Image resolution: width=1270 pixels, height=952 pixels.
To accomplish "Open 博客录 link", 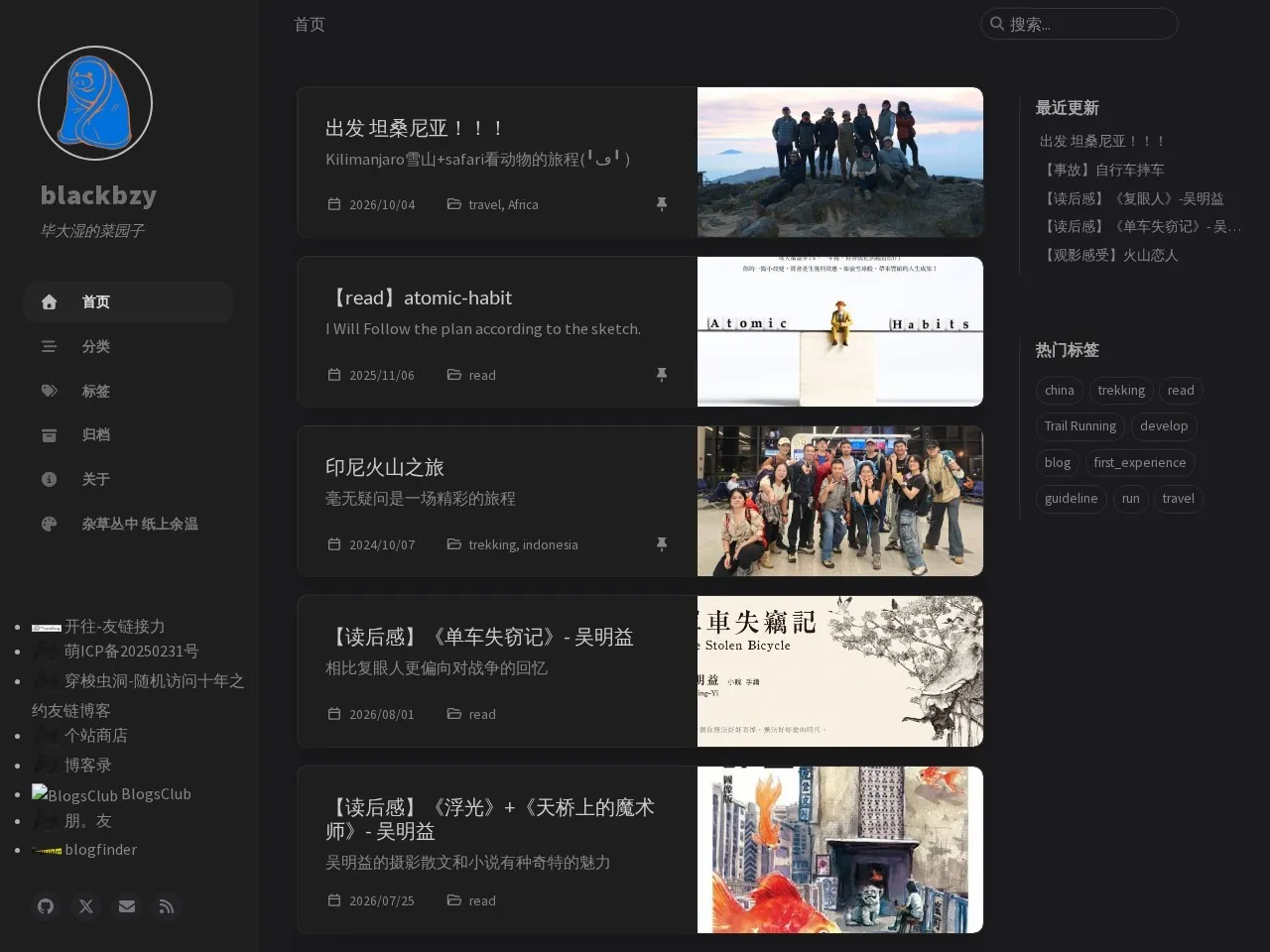I will pyautogui.click(x=88, y=766).
